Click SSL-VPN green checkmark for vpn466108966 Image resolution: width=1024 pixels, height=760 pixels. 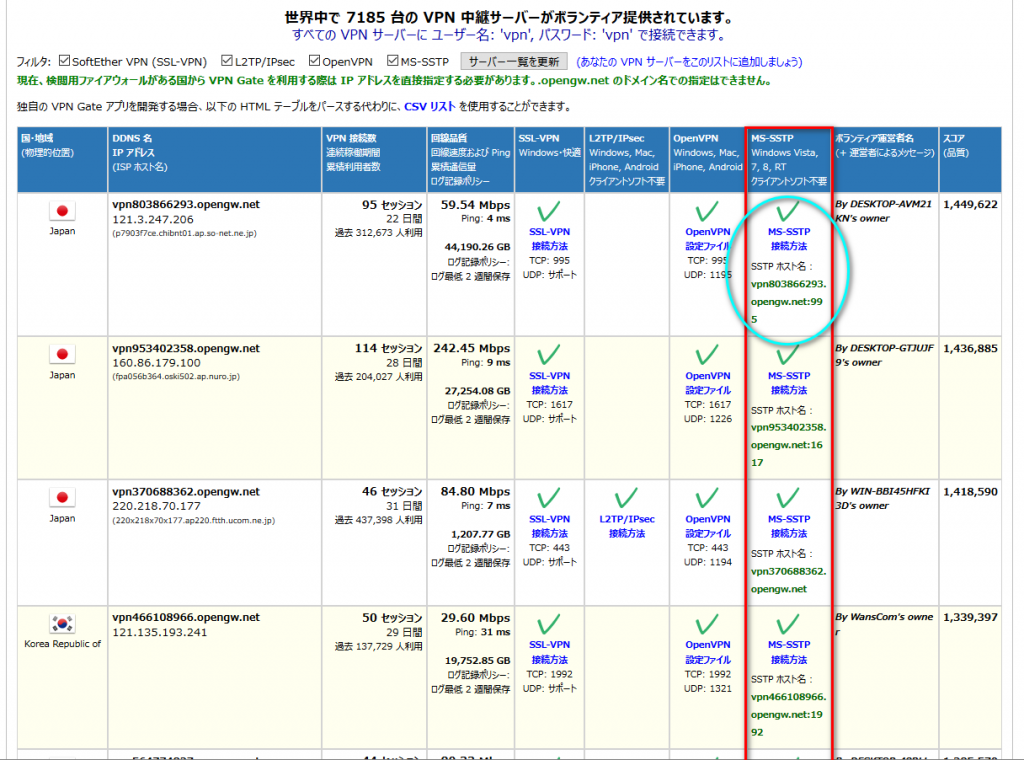[548, 625]
